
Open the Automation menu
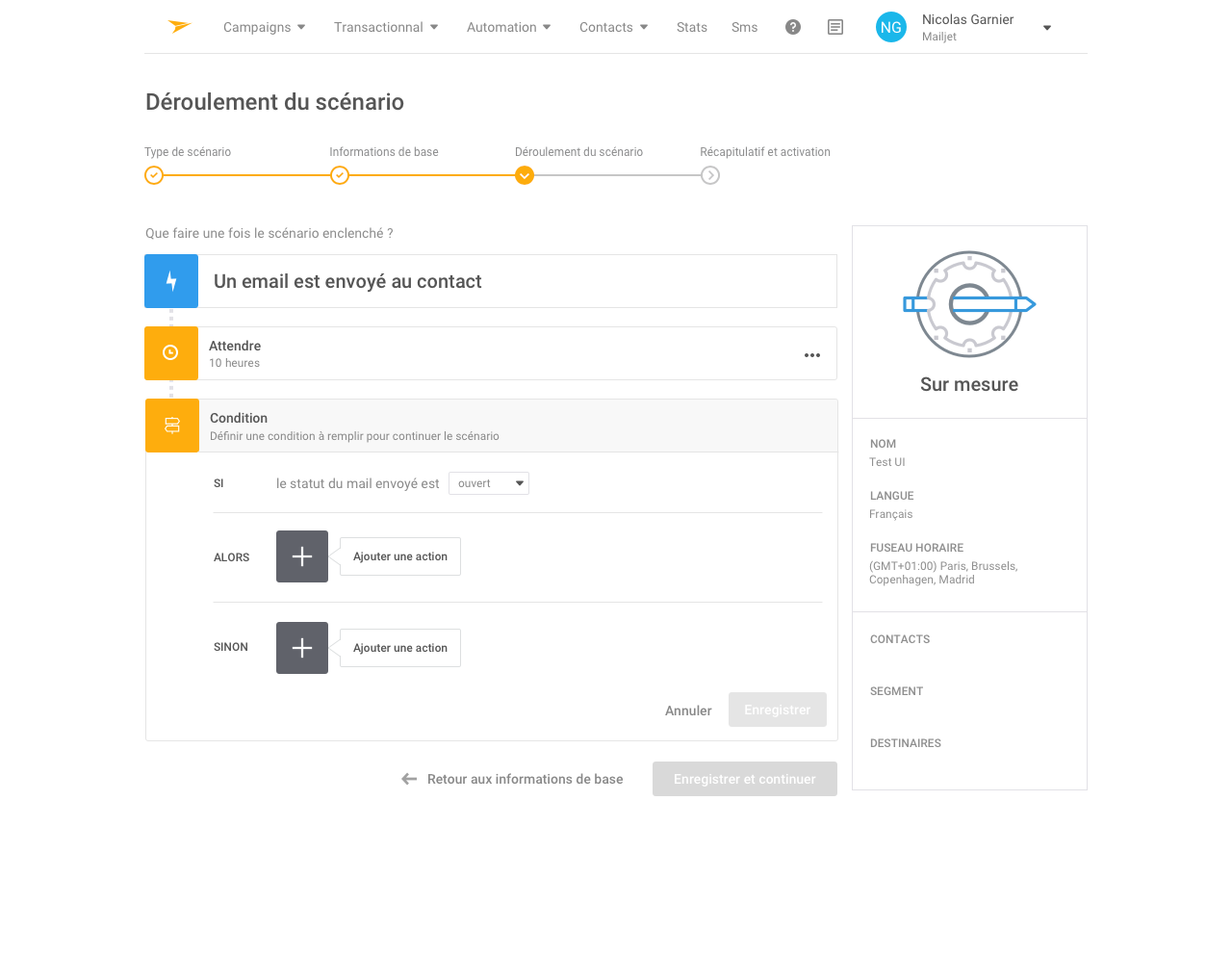click(509, 27)
